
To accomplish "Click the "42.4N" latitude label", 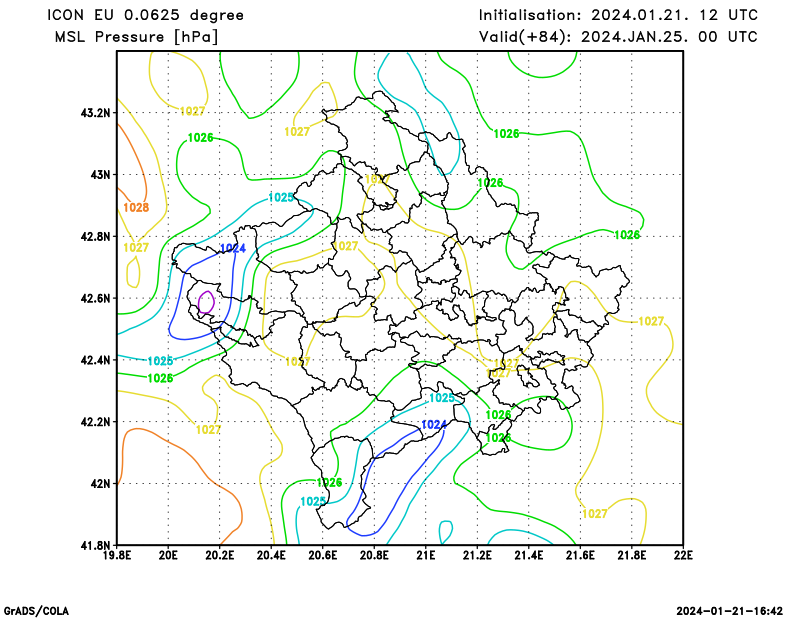I will coord(95,360).
